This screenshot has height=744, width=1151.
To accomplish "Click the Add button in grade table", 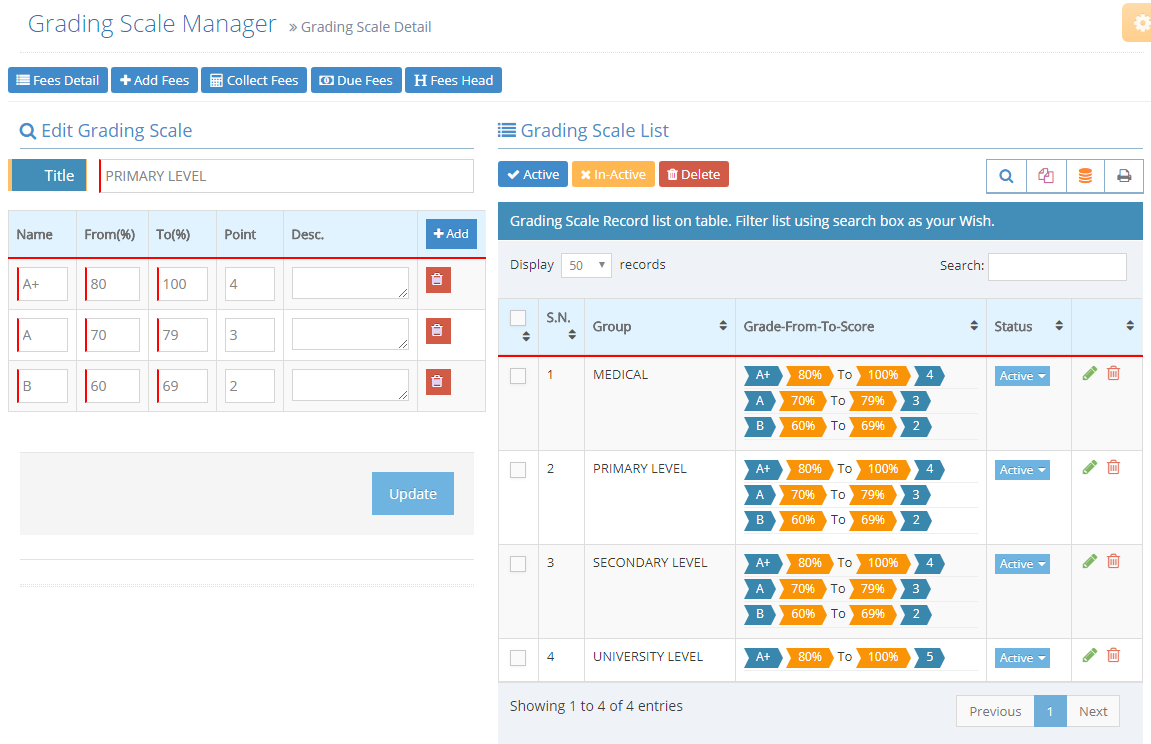I will [451, 234].
